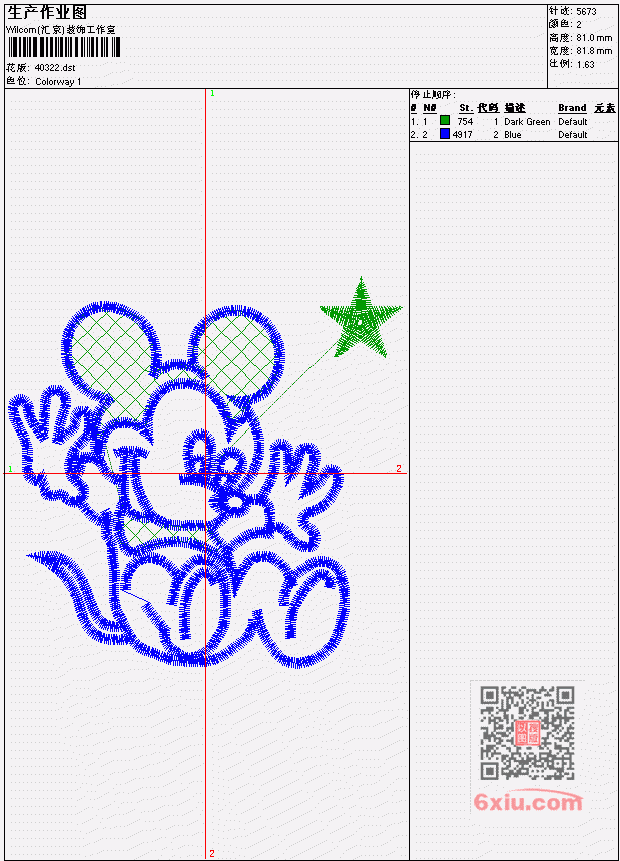
Task: Click the '生产作业图' title
Action: 47,12
